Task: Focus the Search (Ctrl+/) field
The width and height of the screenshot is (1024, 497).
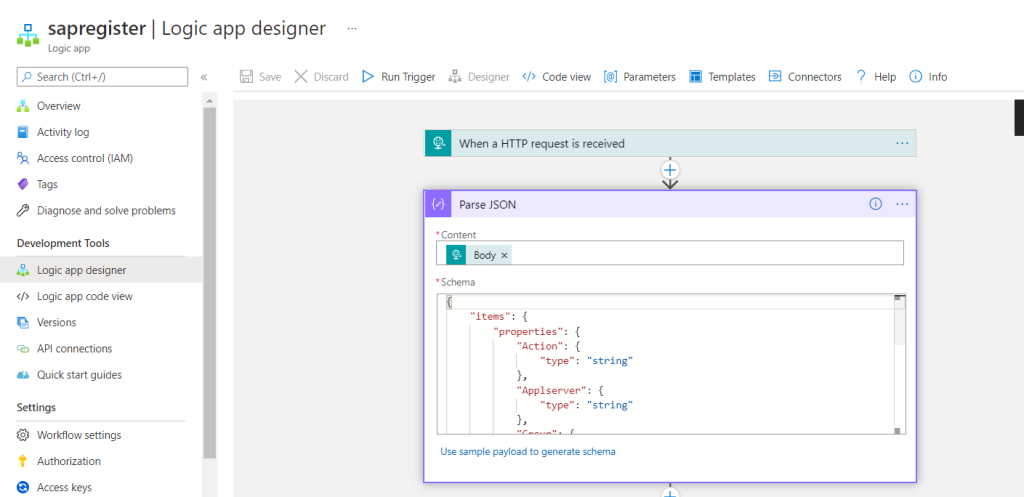Action: click(103, 76)
